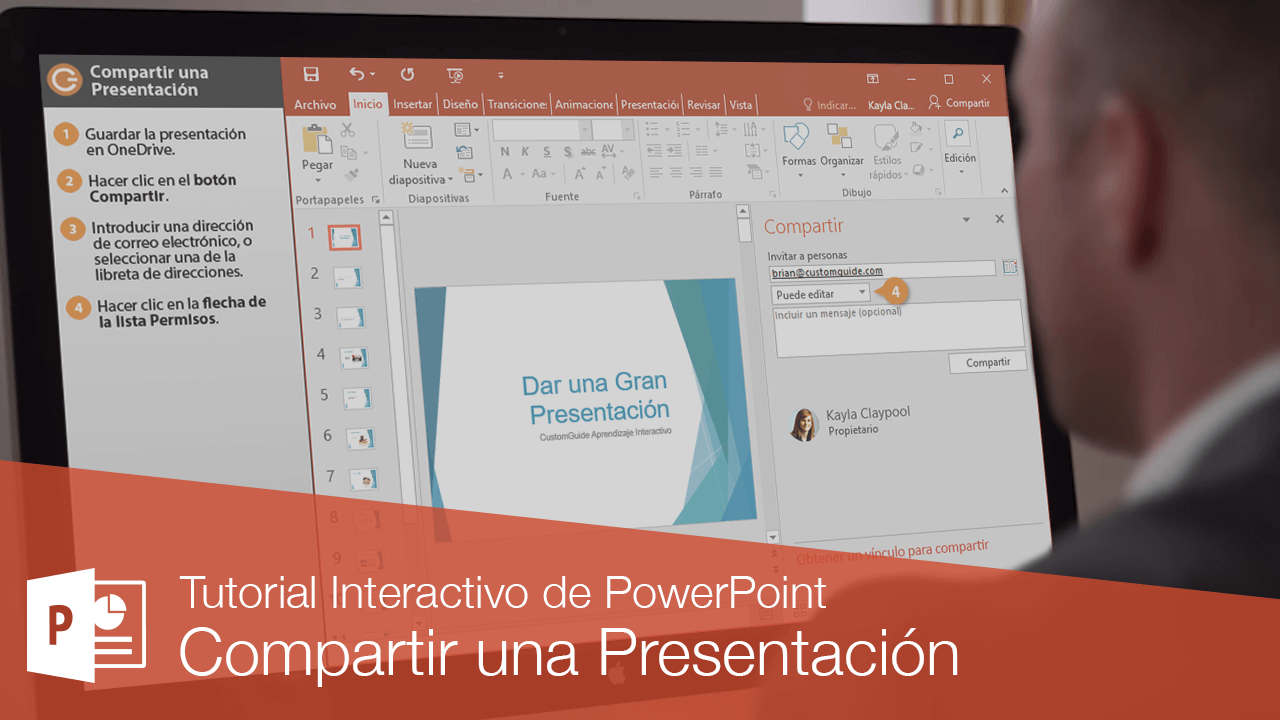1280x720 pixels.
Task: Select slide 2 thumbnail
Action: click(349, 277)
